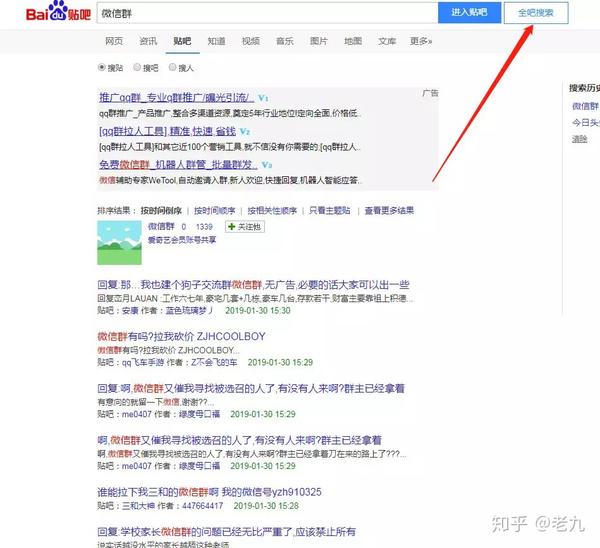Sort results by 按相关性顺序
Image resolution: width=600 pixels, height=548 pixels.
coord(272,210)
